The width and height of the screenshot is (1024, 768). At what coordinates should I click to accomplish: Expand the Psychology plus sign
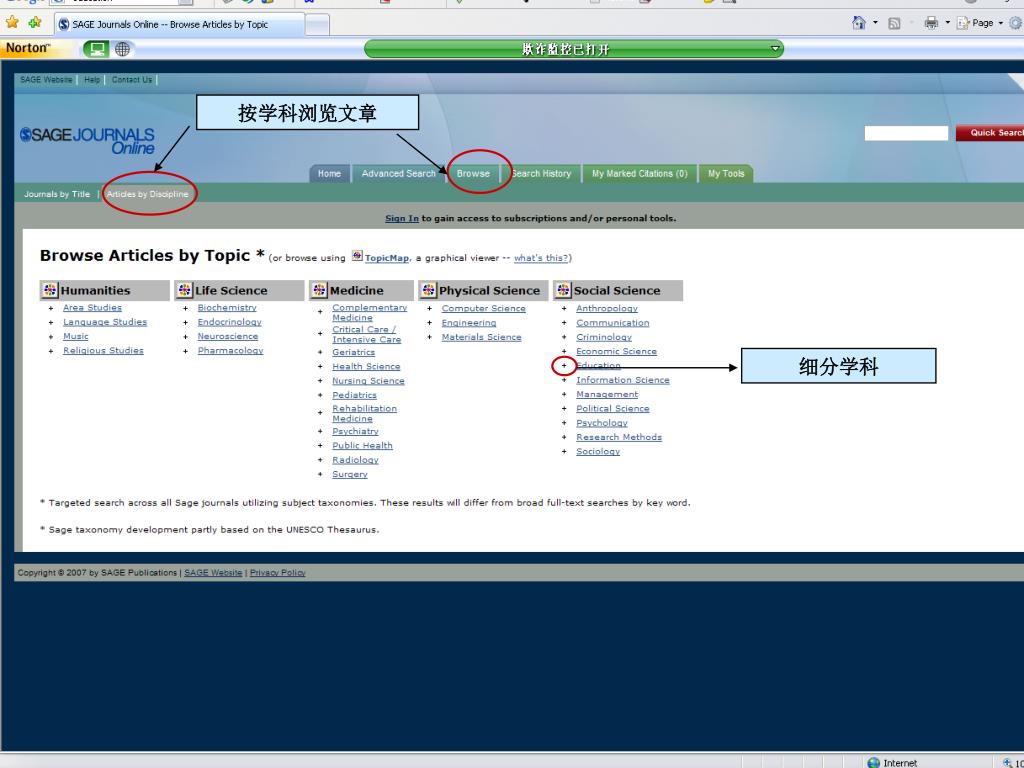pos(564,423)
